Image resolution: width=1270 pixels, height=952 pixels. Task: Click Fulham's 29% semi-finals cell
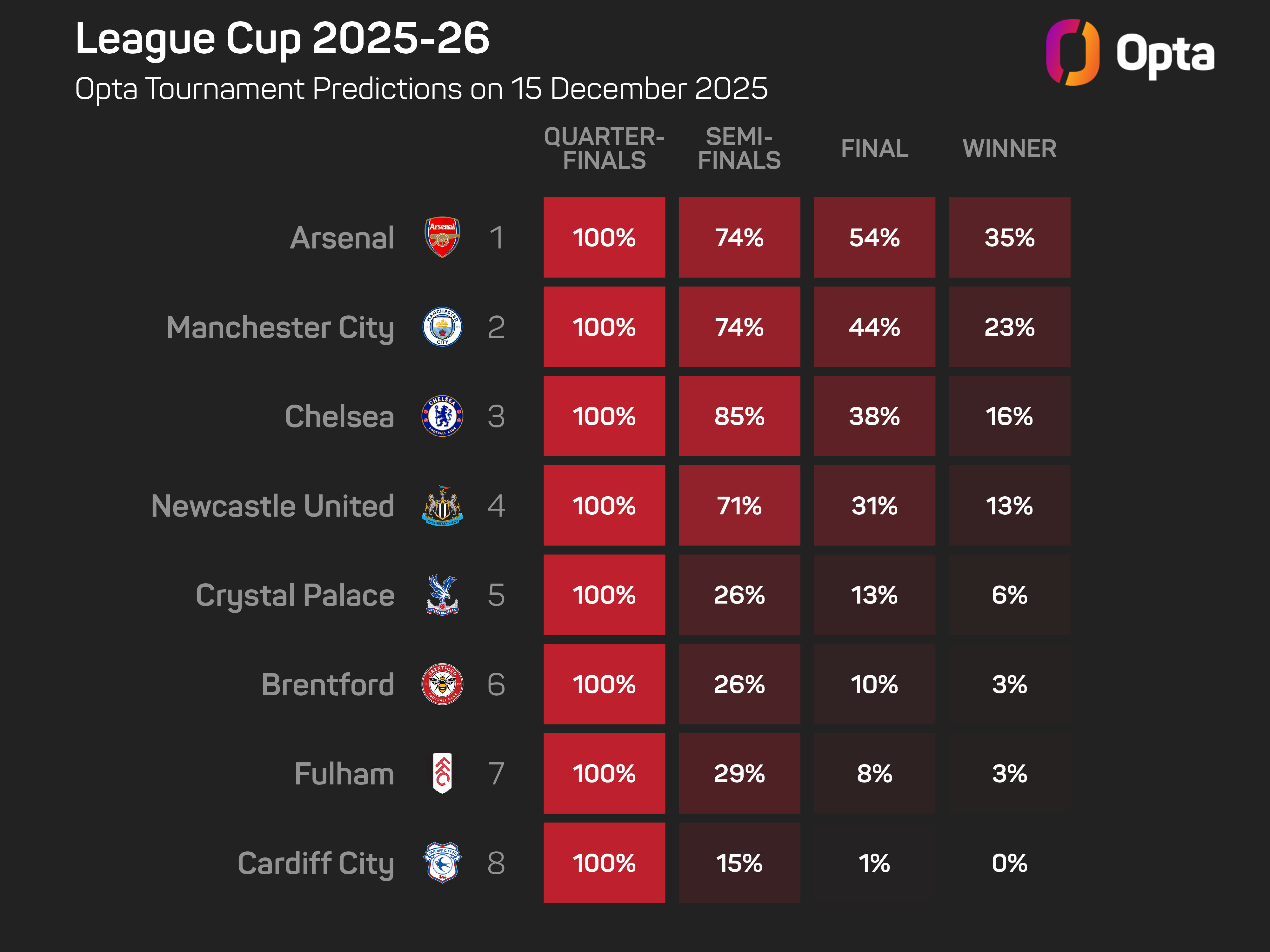(739, 773)
